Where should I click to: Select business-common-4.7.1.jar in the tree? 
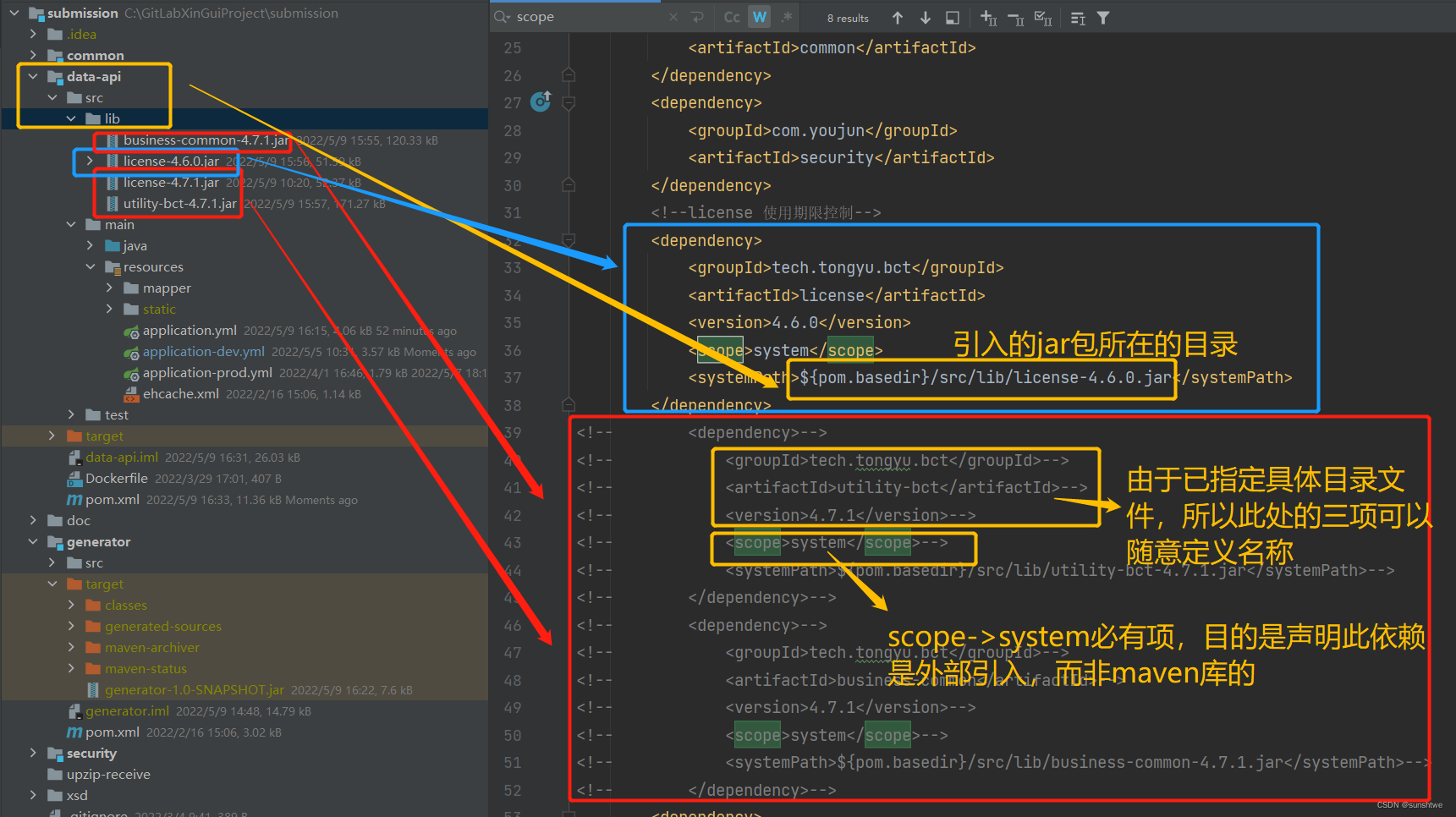pos(207,140)
